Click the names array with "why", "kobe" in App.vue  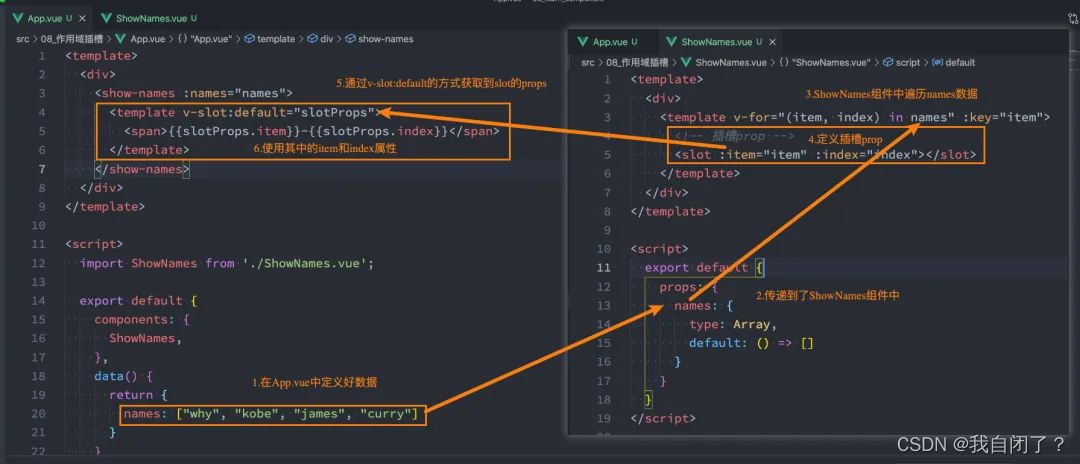(x=273, y=414)
